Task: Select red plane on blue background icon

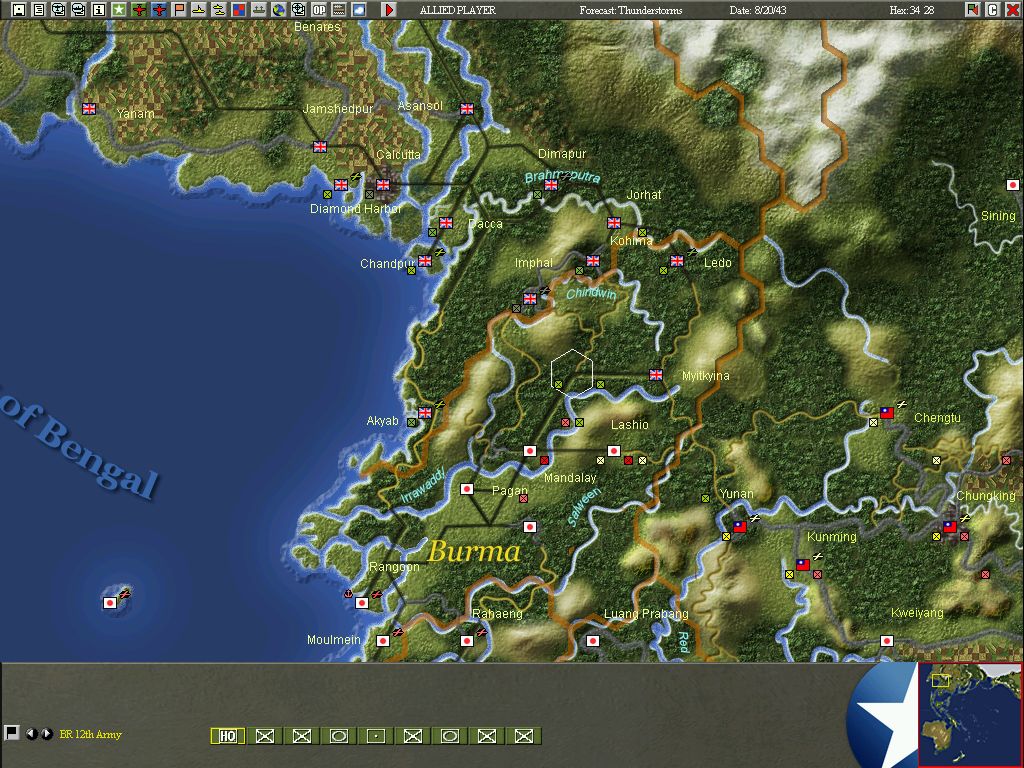Action: coord(159,10)
